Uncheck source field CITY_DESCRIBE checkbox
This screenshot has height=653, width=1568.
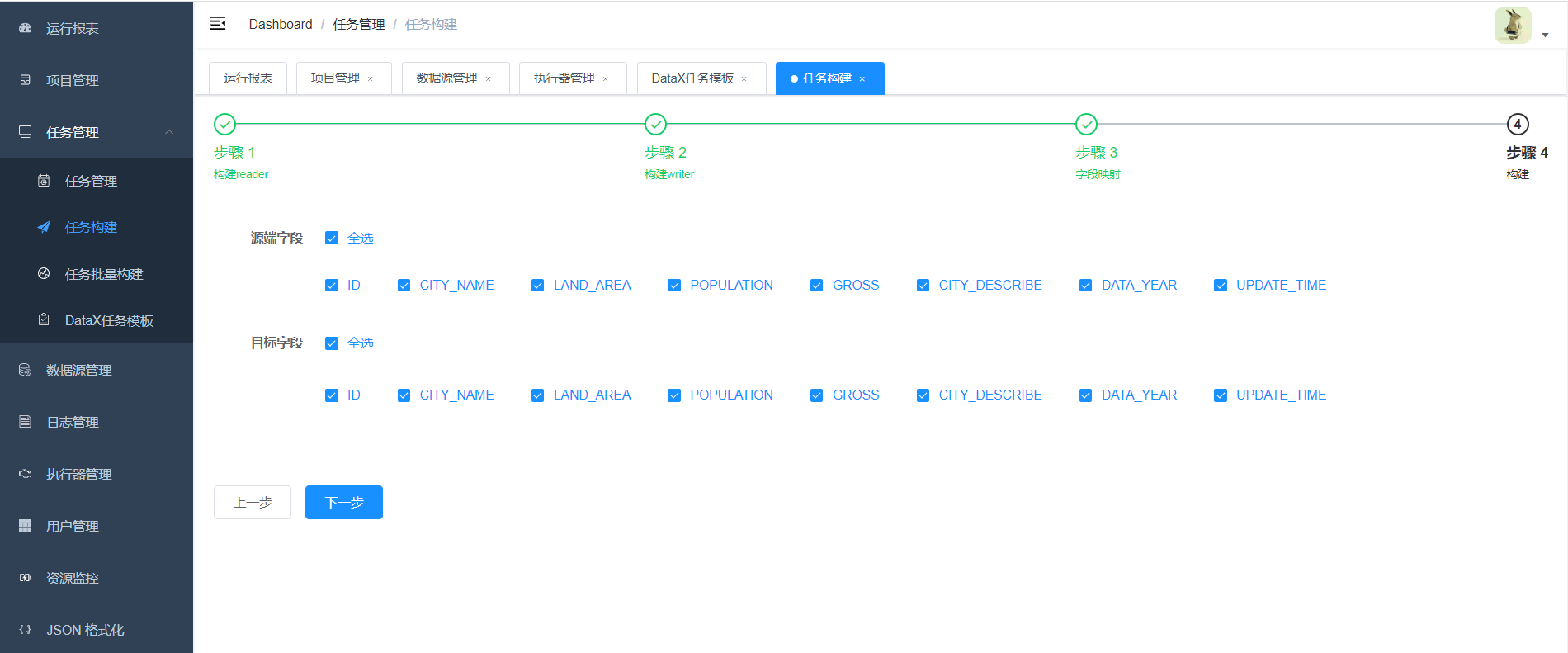pyautogui.click(x=923, y=285)
